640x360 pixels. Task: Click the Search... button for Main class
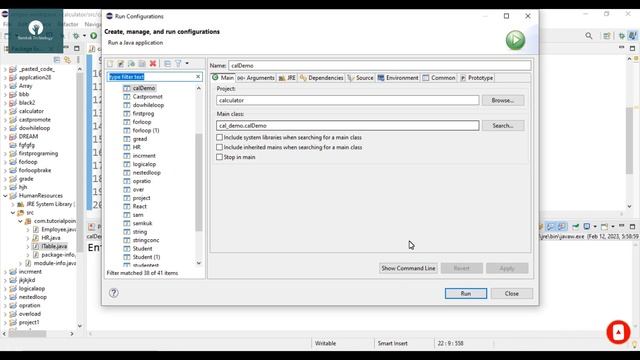coord(503,126)
